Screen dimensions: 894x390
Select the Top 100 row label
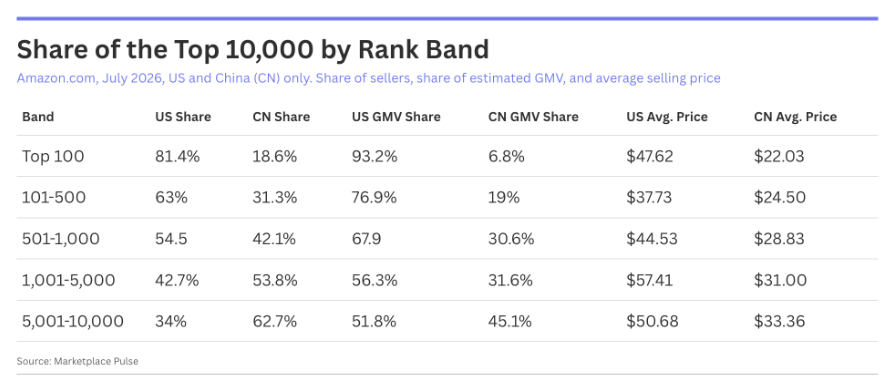click(x=53, y=156)
